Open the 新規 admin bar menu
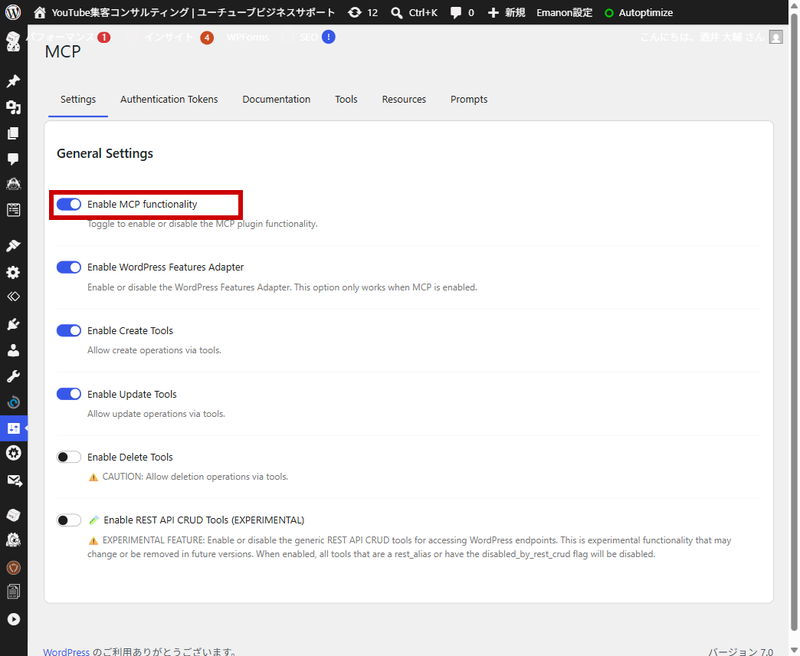The image size is (800, 656). 506,13
